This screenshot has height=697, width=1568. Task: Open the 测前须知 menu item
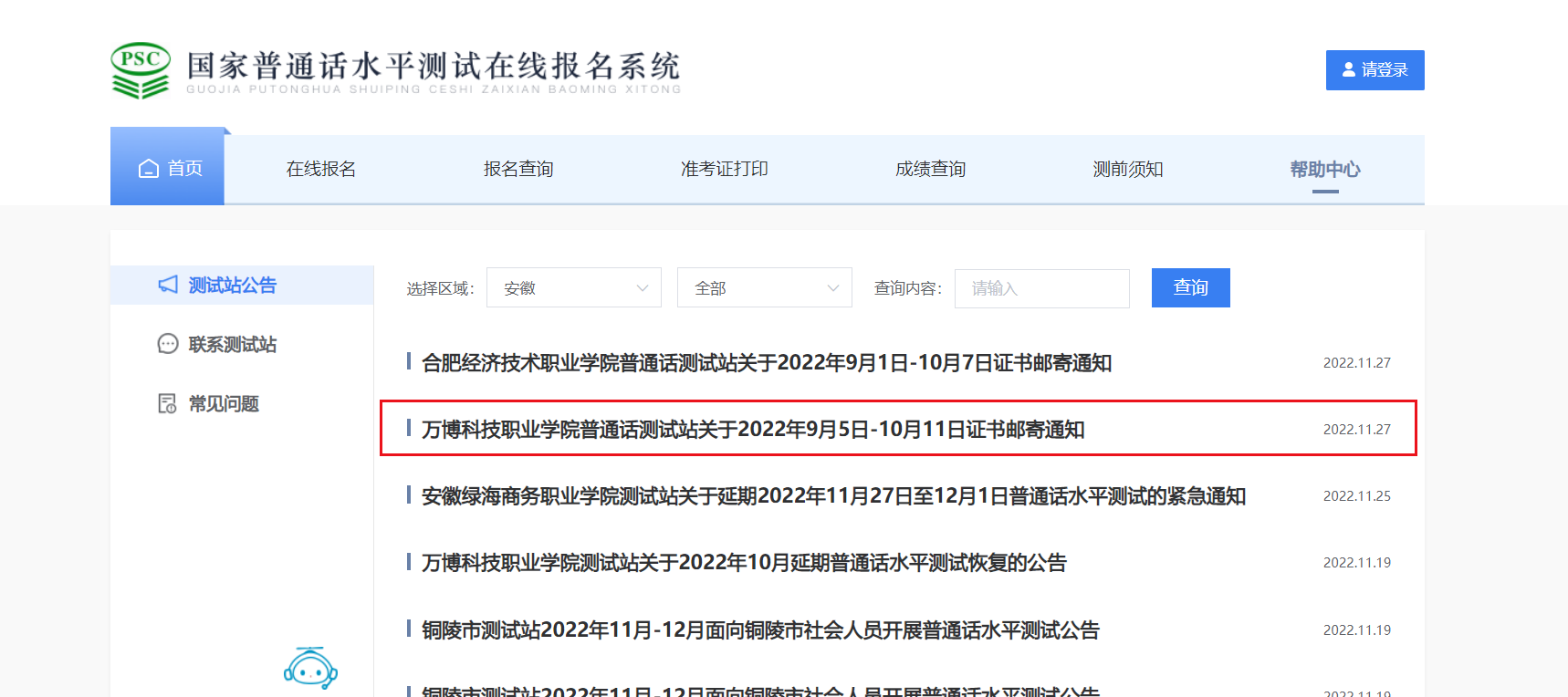1128,169
